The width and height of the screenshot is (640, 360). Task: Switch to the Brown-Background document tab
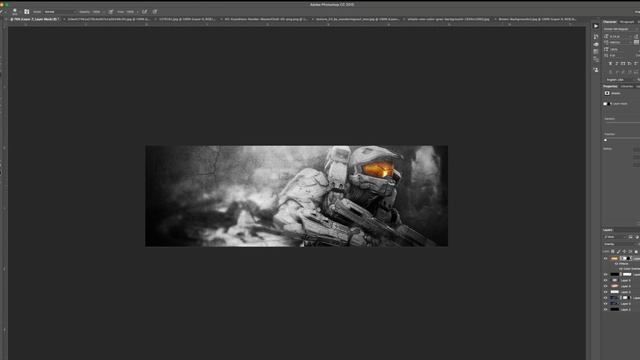click(x=537, y=19)
